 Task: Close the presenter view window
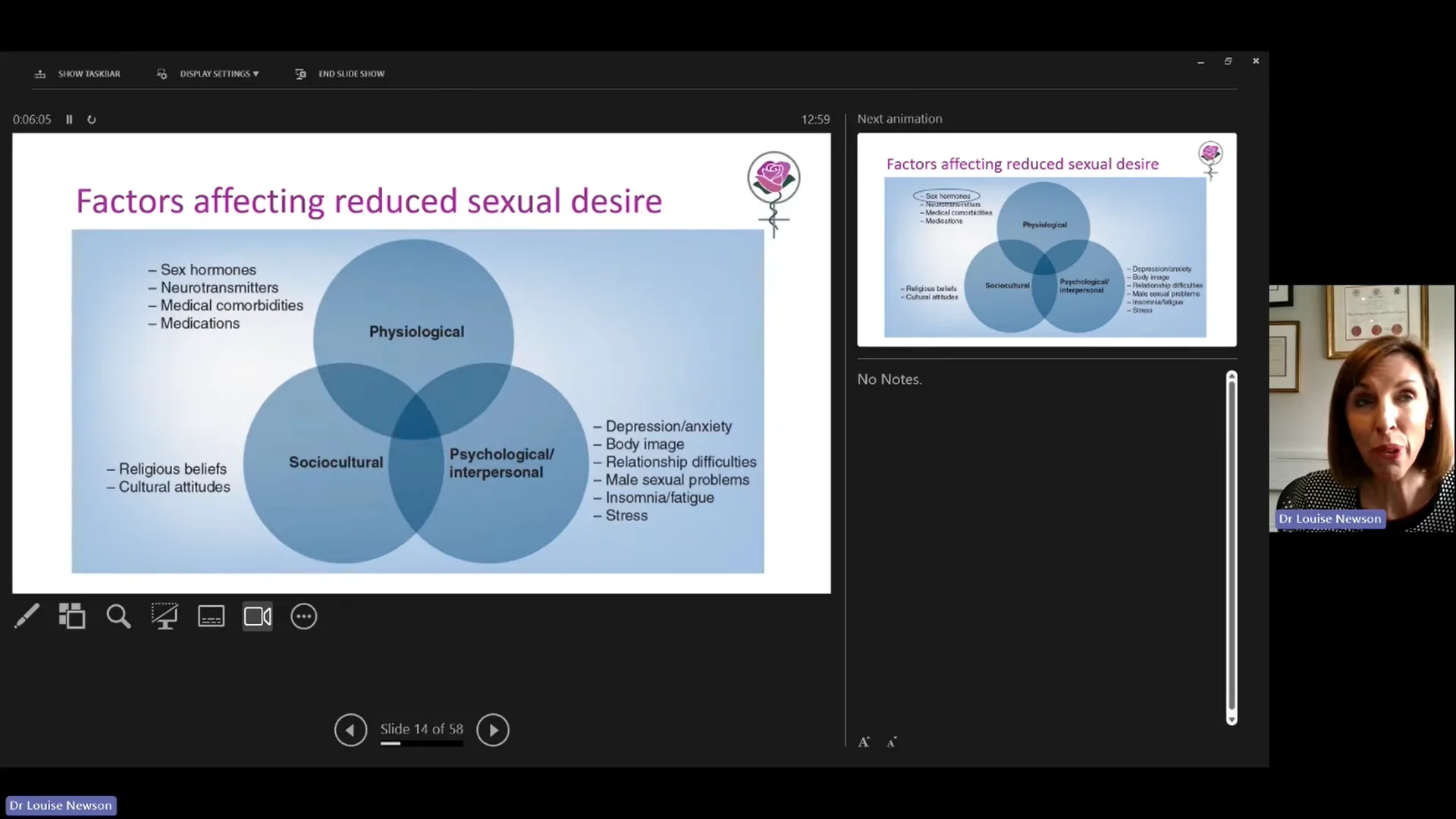(x=1256, y=61)
